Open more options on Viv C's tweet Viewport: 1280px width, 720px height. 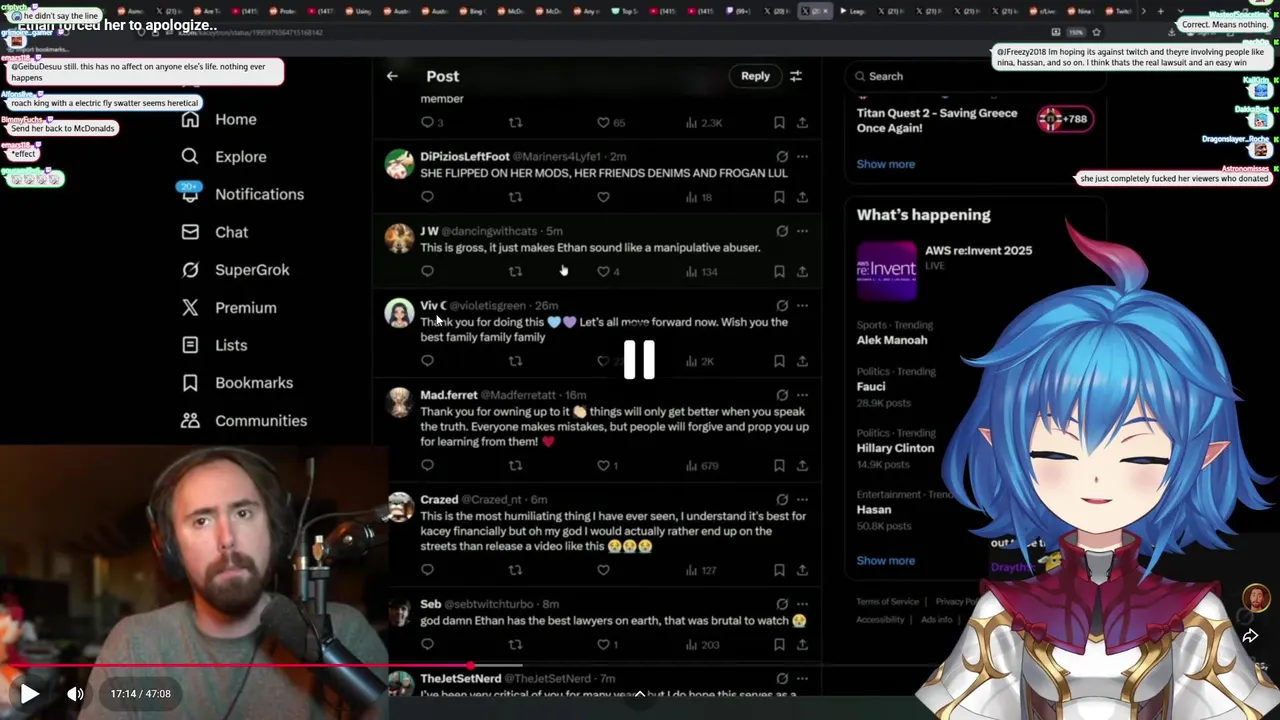click(802, 306)
